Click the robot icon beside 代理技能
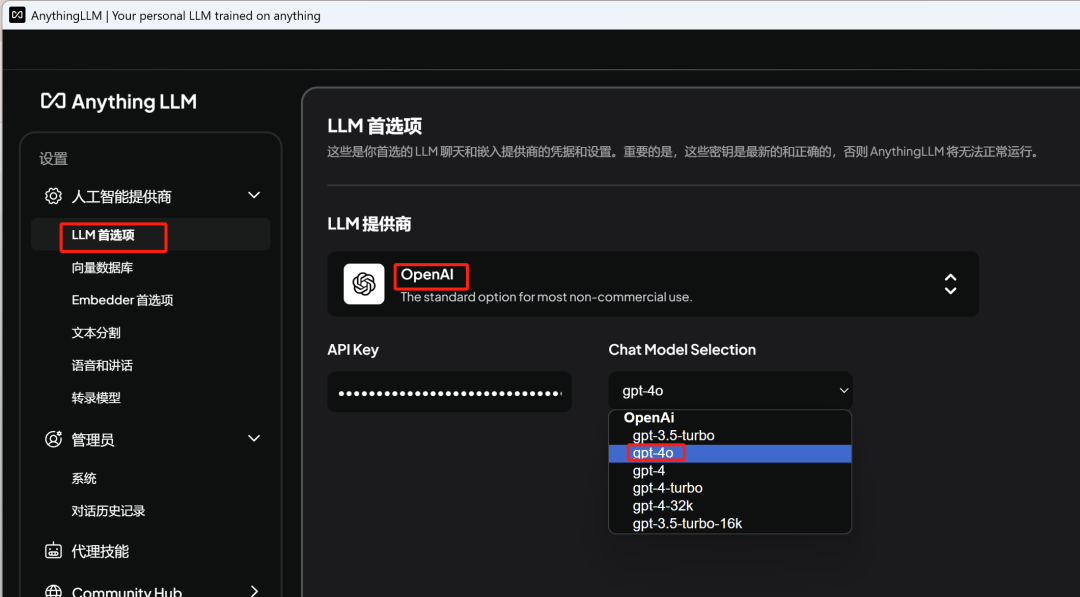Screen dimensions: 1080x597 (x=53, y=551)
